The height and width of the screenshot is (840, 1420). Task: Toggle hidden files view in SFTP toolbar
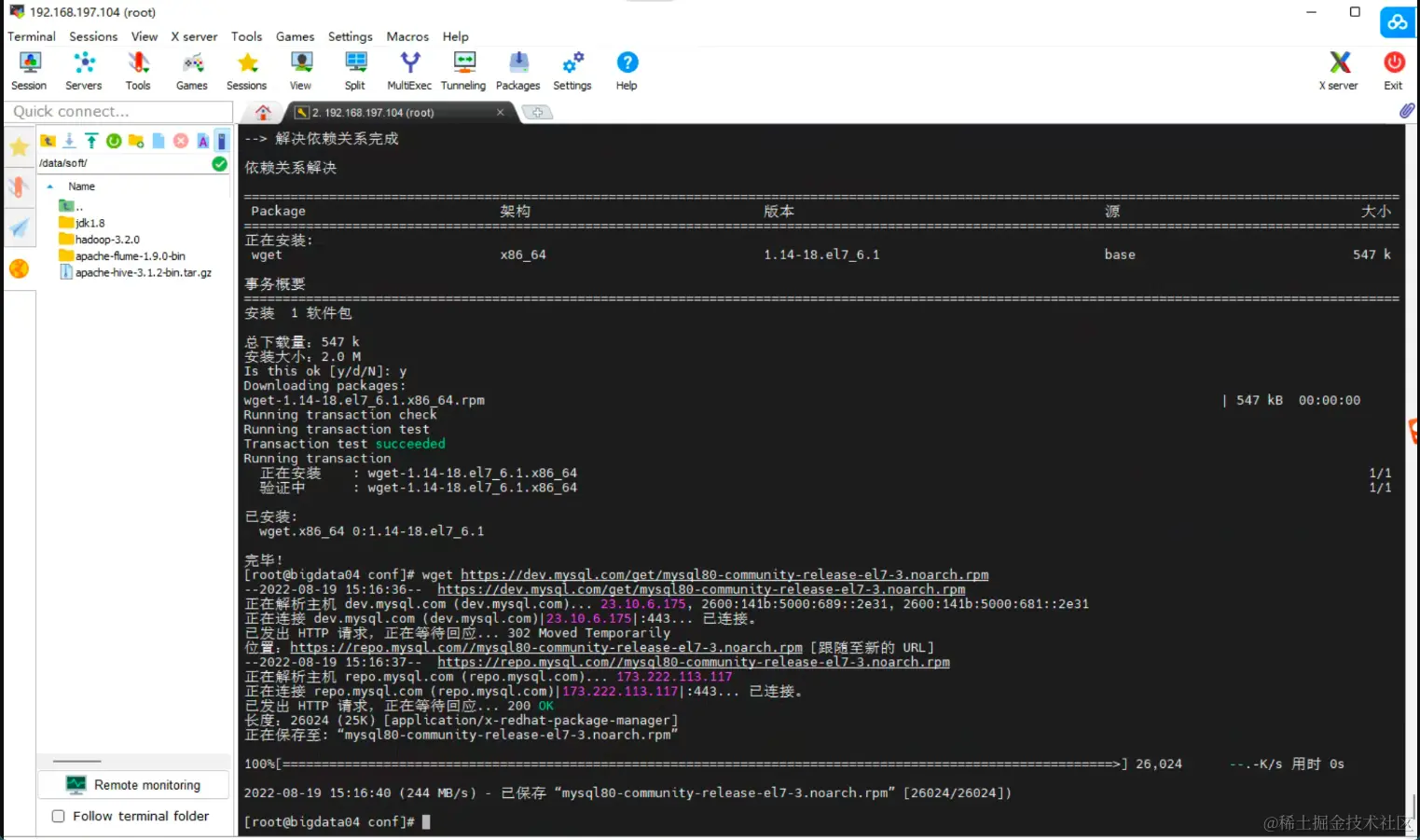click(222, 141)
